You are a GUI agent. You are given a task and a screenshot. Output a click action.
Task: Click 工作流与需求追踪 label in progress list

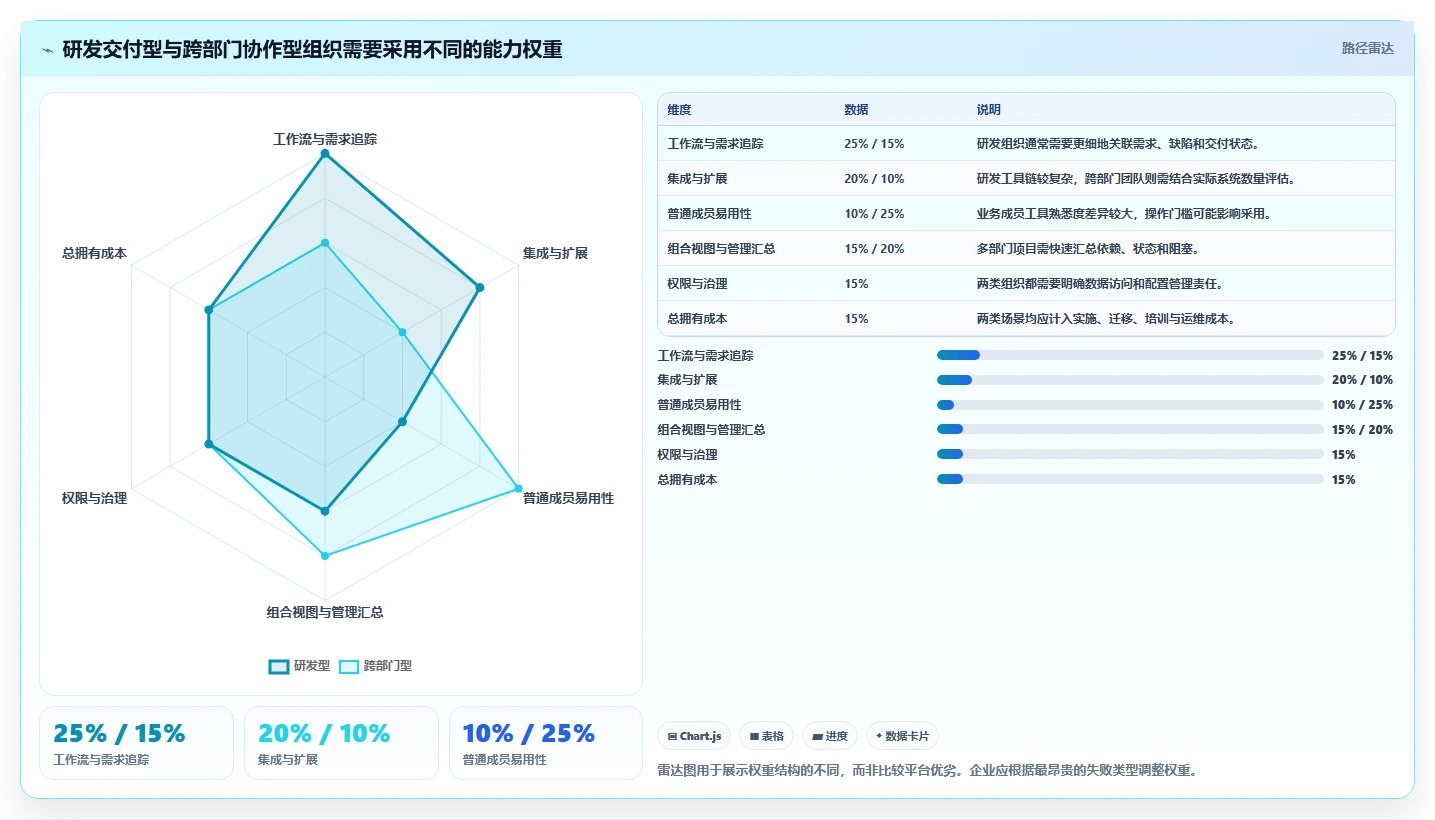click(x=705, y=355)
